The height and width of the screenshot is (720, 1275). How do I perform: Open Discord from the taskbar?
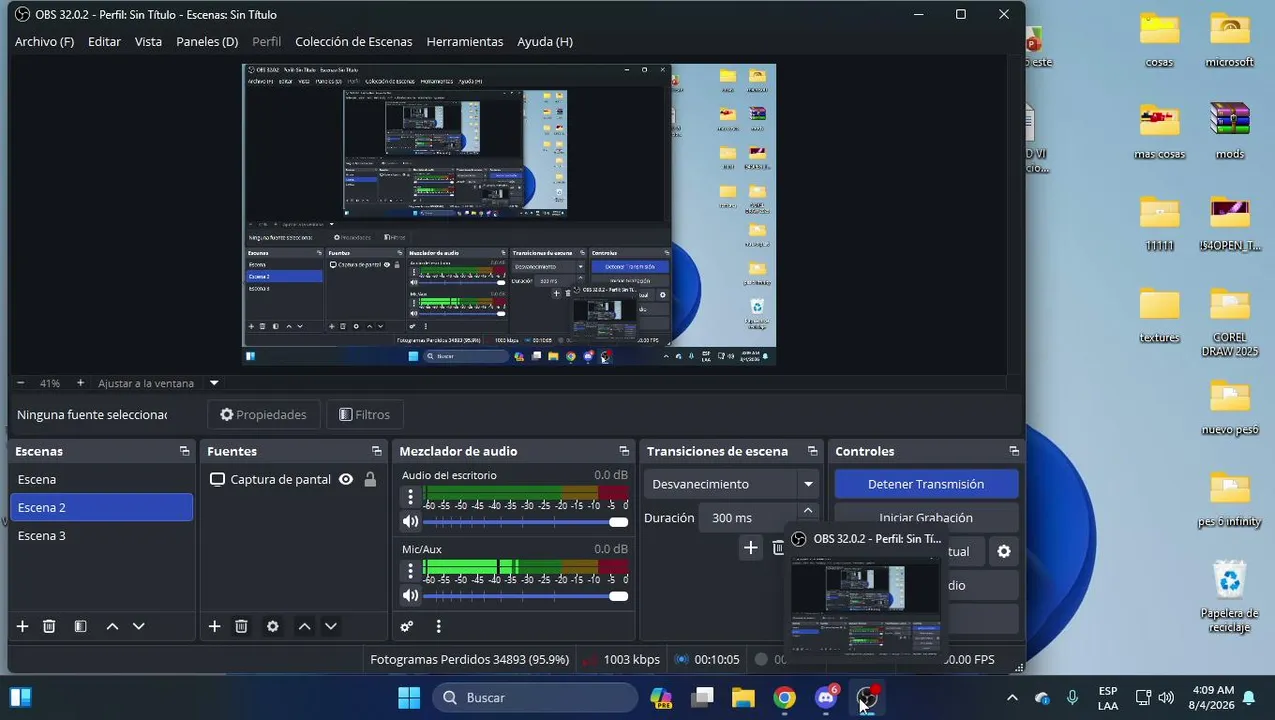(826, 698)
